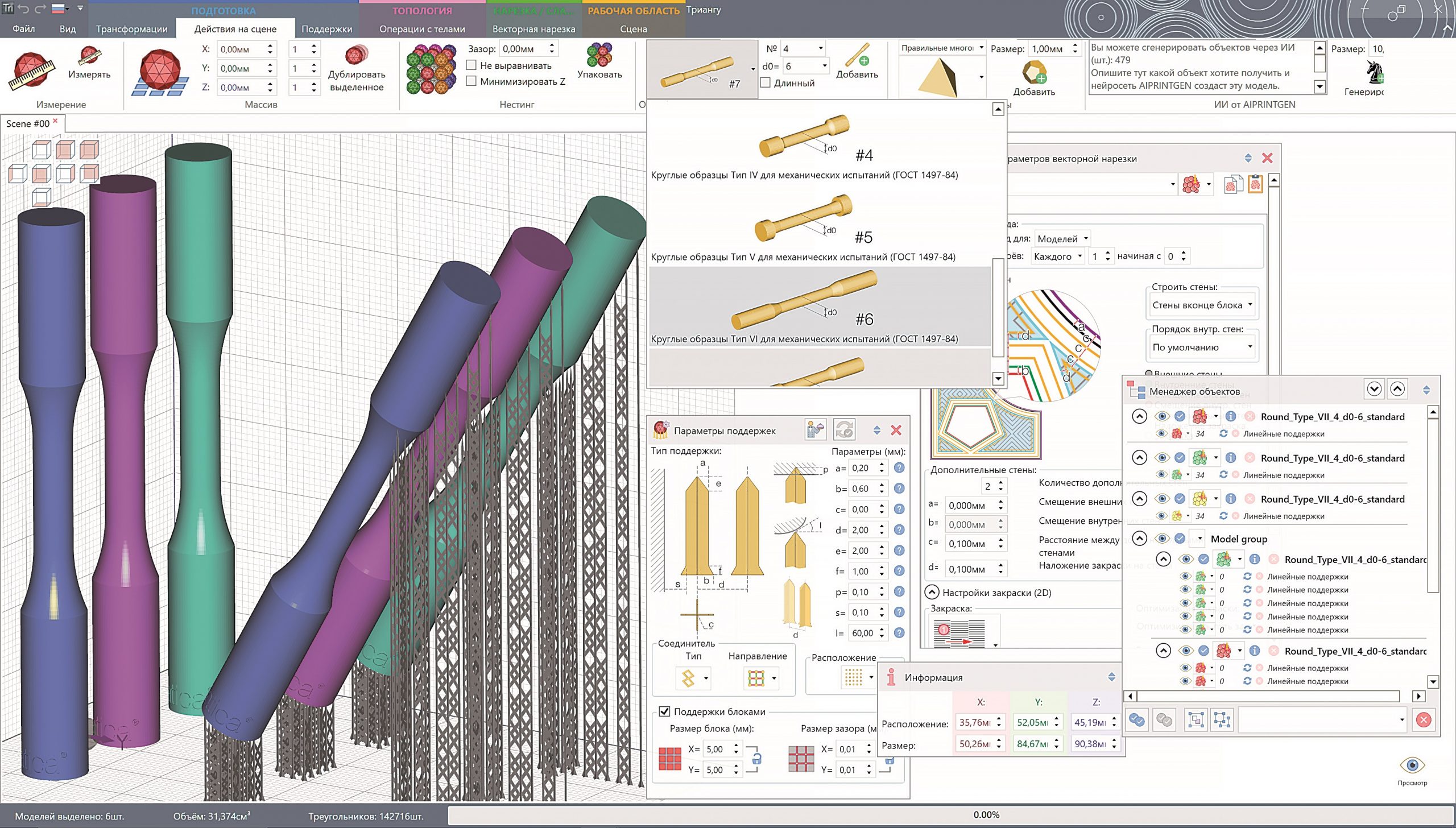Click the gap size grid swatch
This screenshot has width=1456, height=828.
pyautogui.click(x=801, y=759)
